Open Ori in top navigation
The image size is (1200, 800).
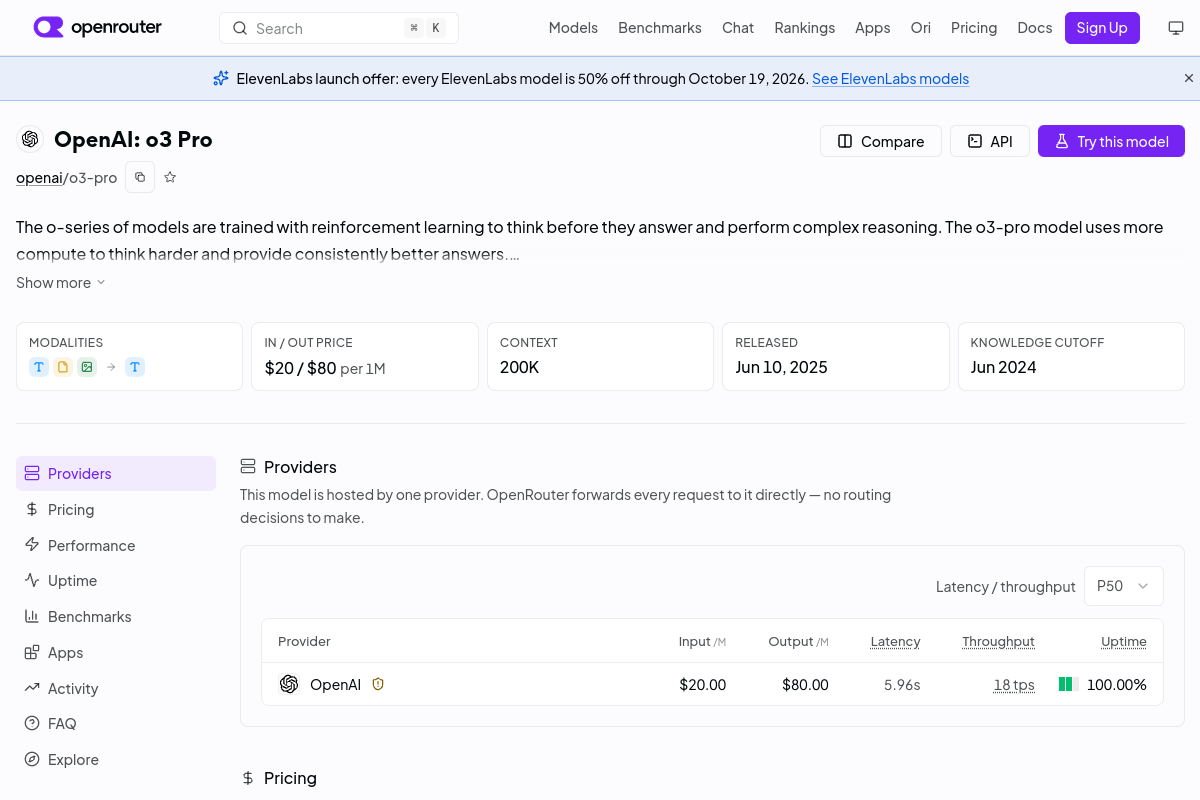(x=920, y=28)
